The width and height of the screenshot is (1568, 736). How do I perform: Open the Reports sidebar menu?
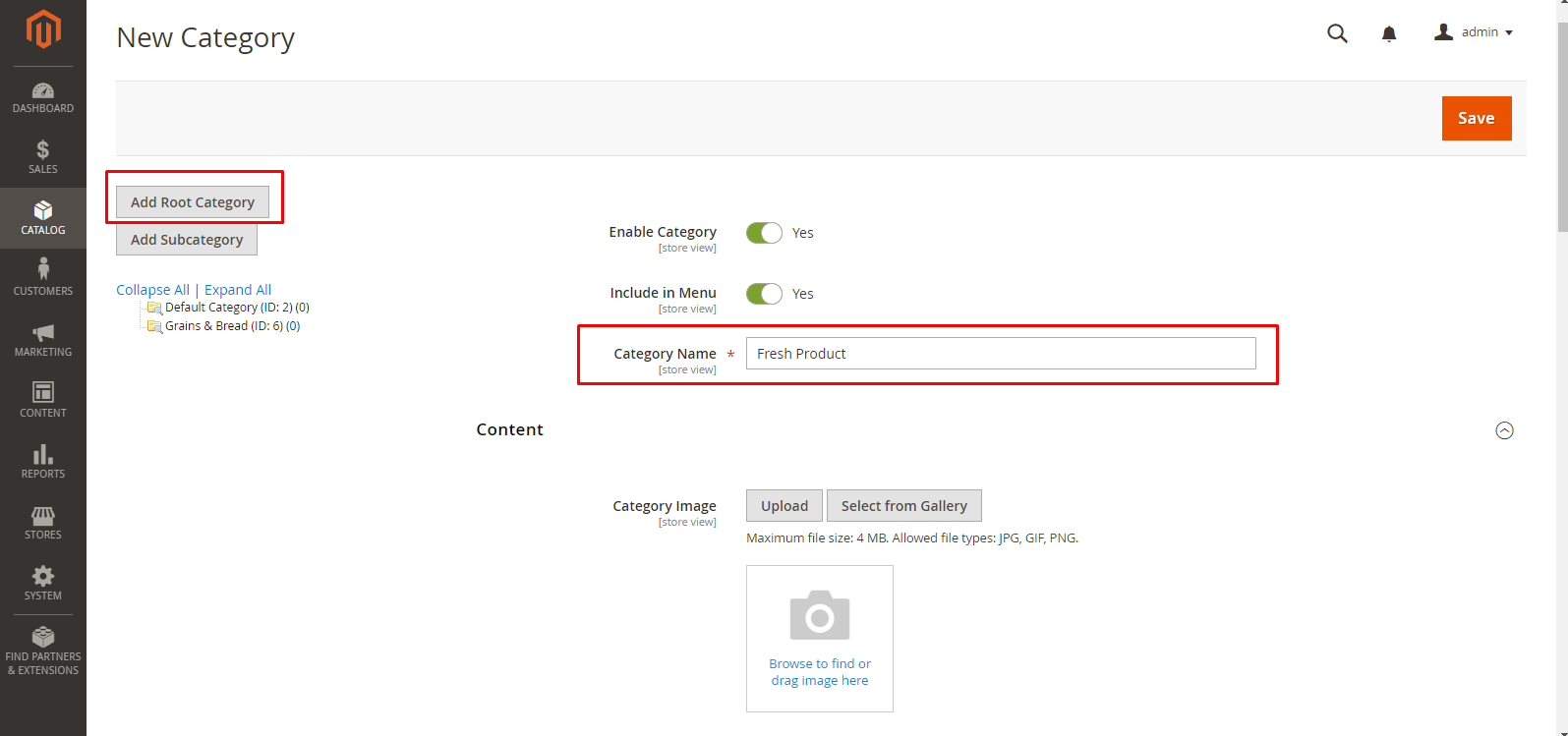pos(43,462)
